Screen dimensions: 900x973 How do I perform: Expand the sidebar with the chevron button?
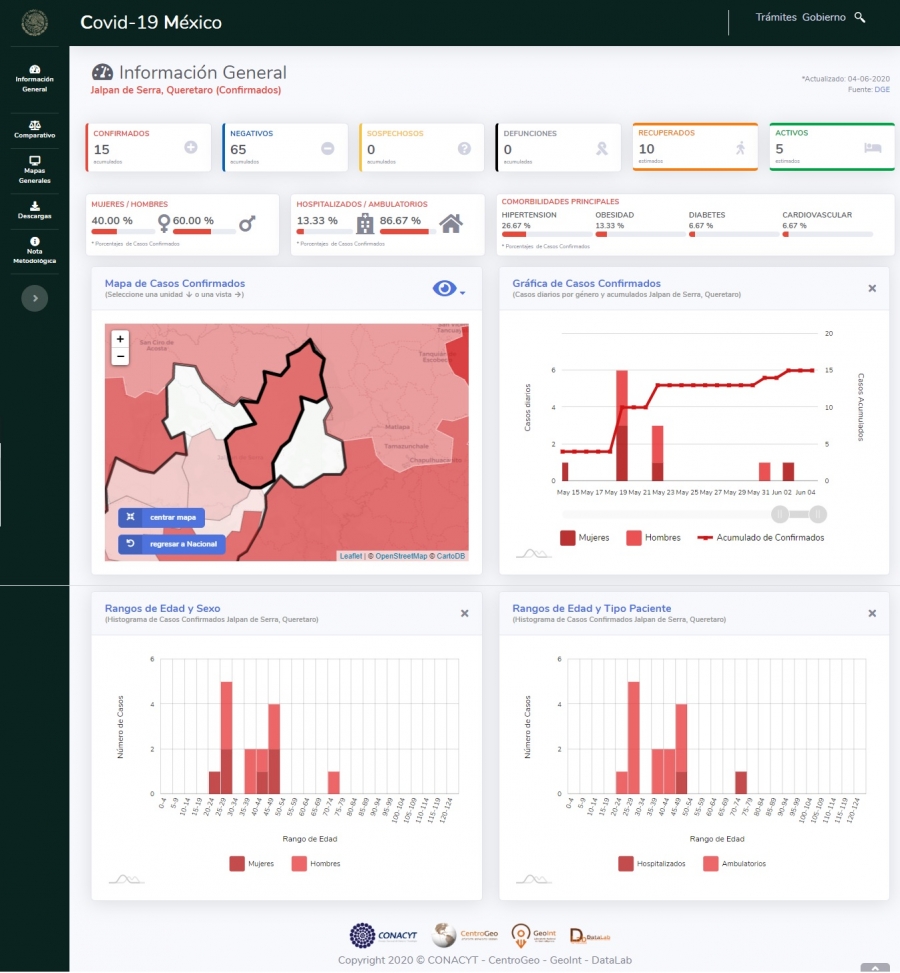(35, 298)
